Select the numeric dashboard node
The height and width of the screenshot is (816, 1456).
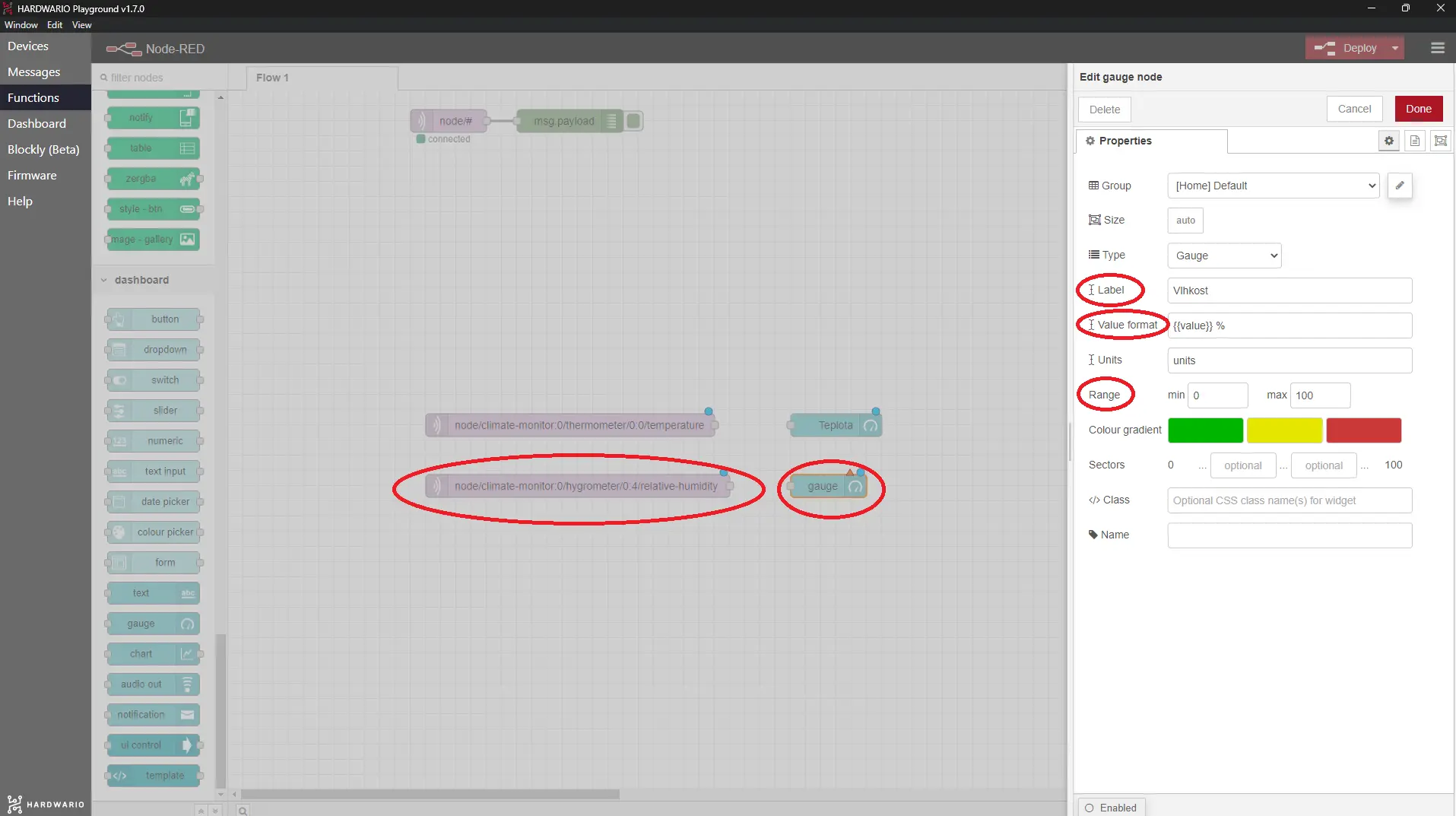click(x=154, y=441)
